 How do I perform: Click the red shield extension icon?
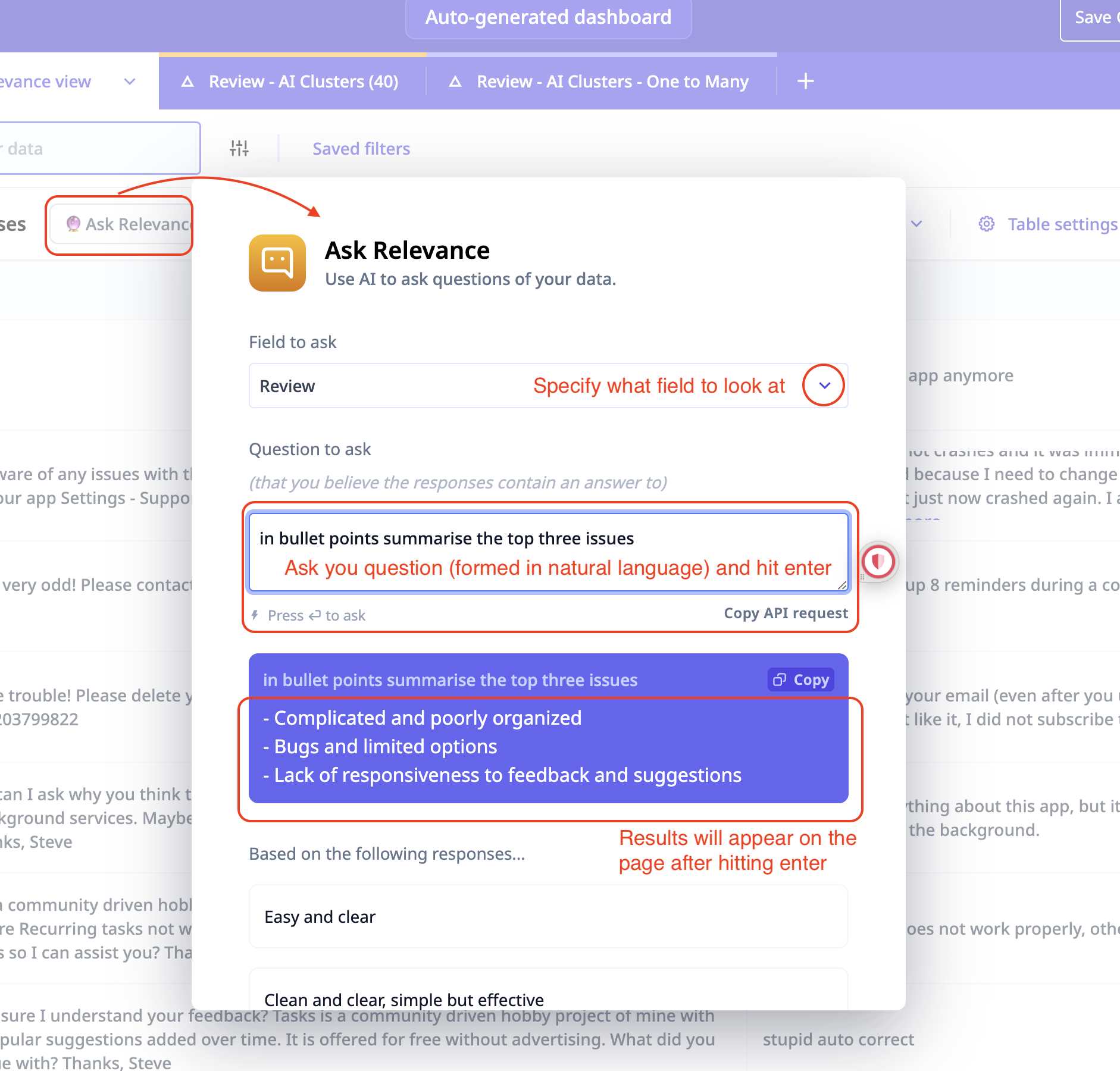pos(878,561)
